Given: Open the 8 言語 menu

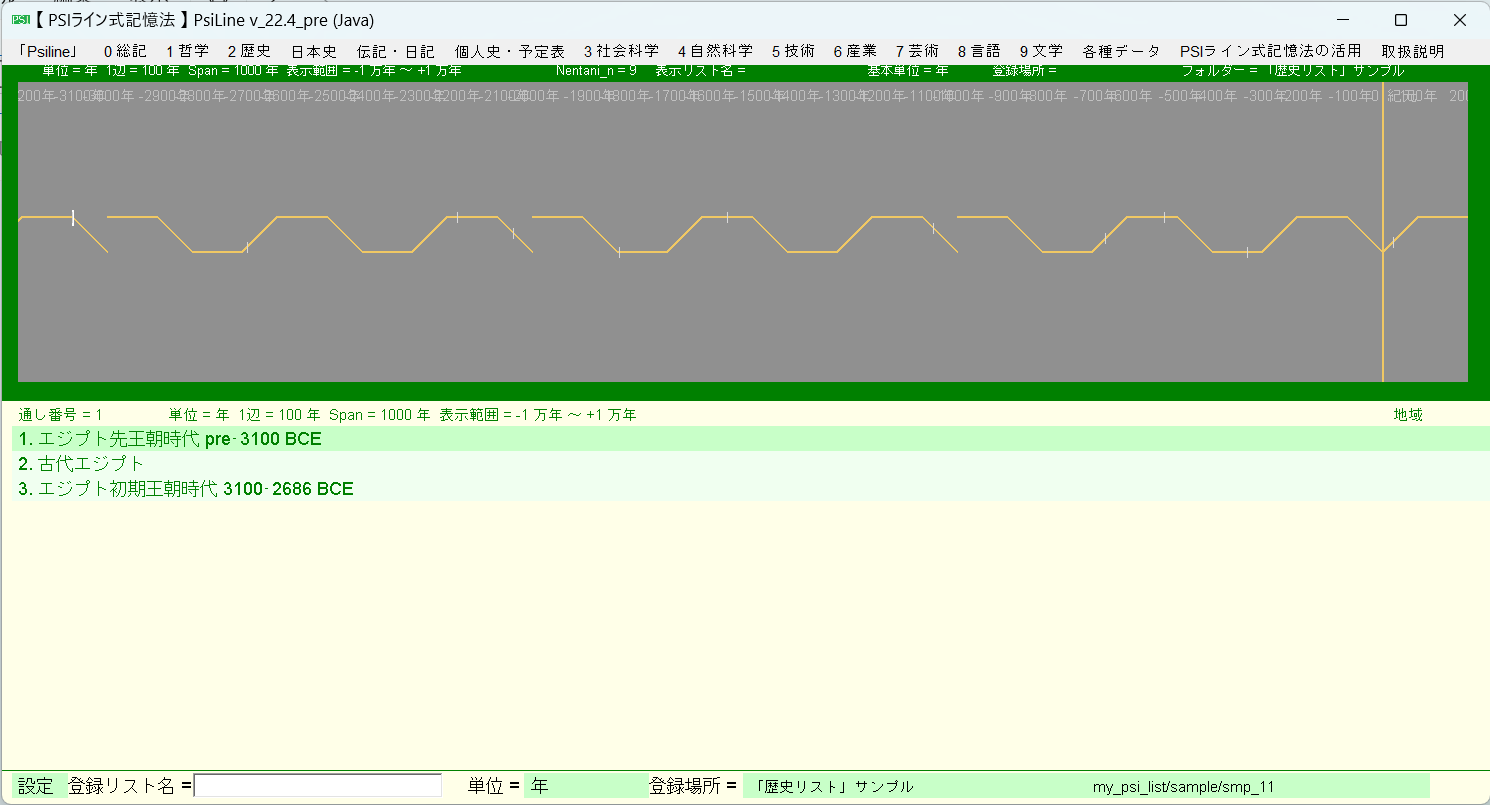Looking at the screenshot, I should (x=979, y=51).
